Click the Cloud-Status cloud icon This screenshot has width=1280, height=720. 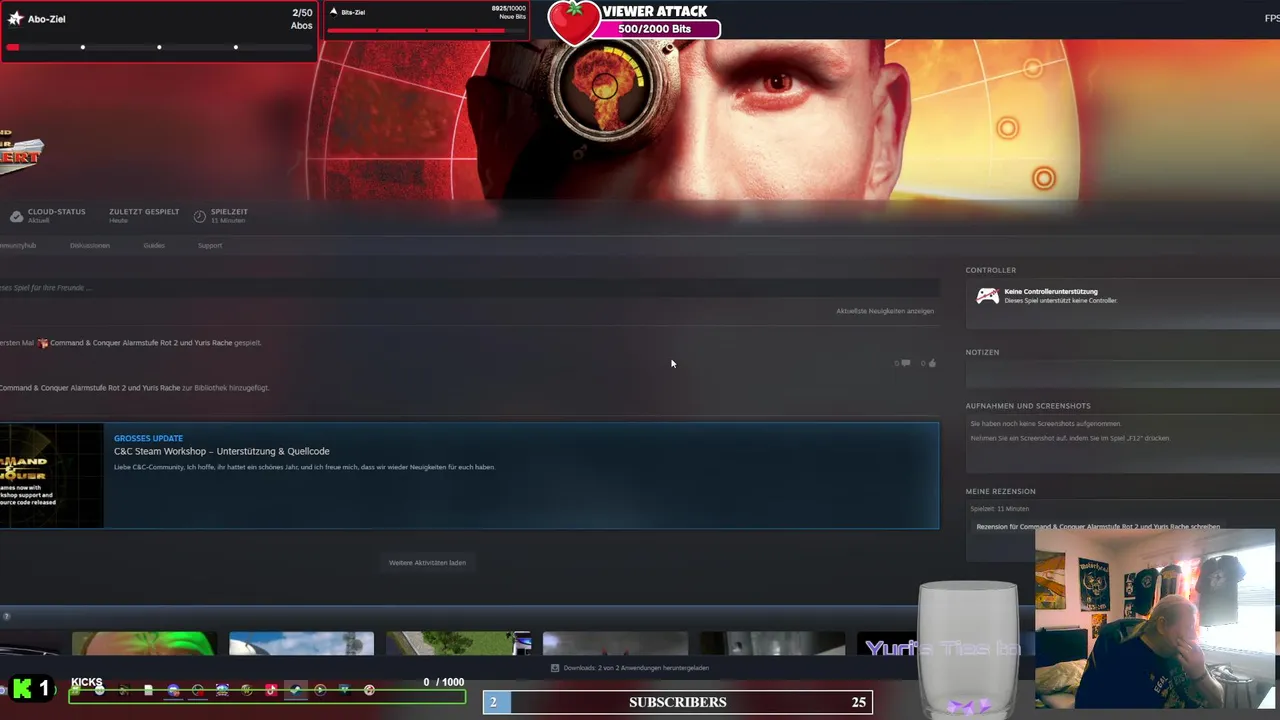16,216
